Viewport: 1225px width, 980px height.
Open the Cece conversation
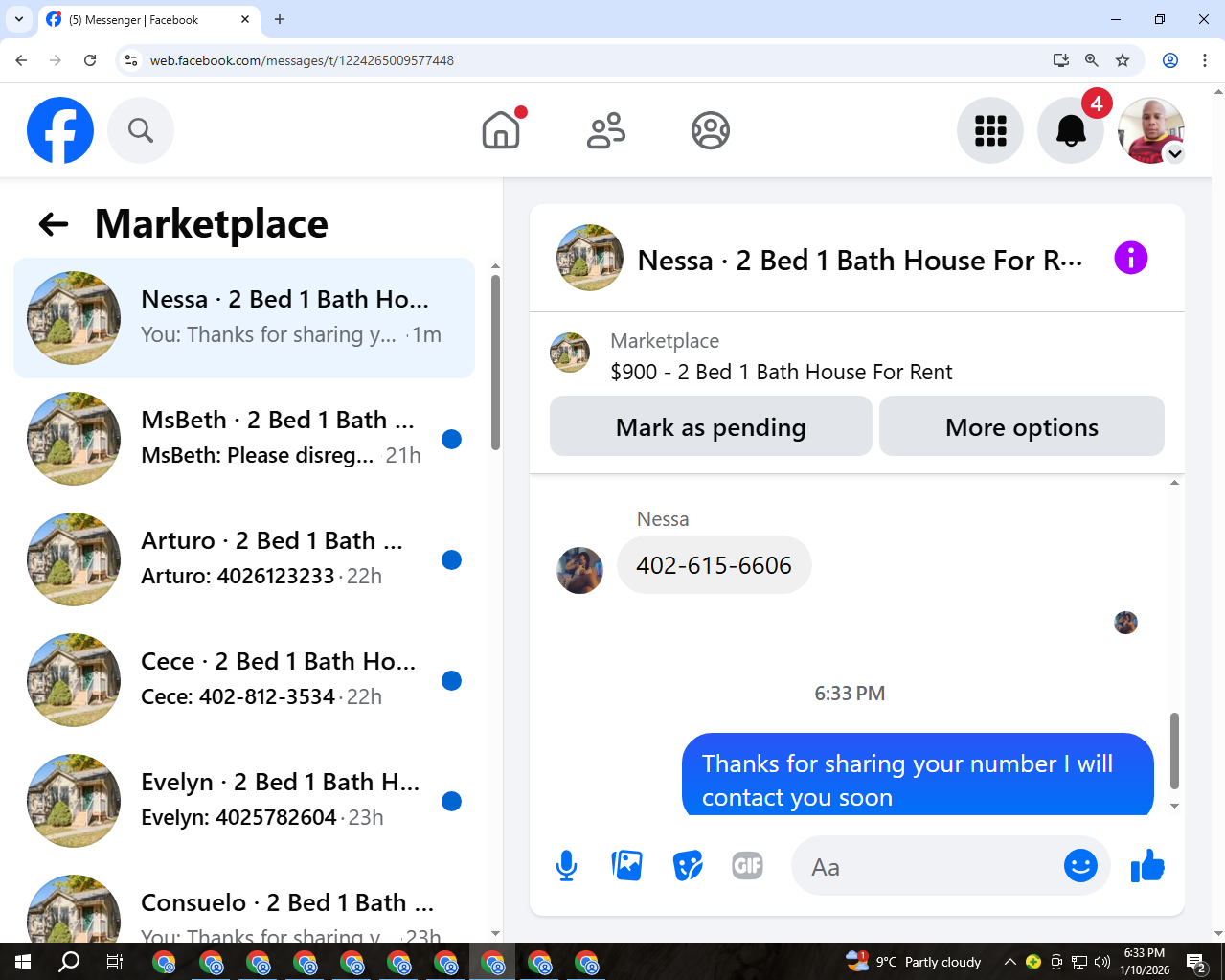tap(244, 680)
